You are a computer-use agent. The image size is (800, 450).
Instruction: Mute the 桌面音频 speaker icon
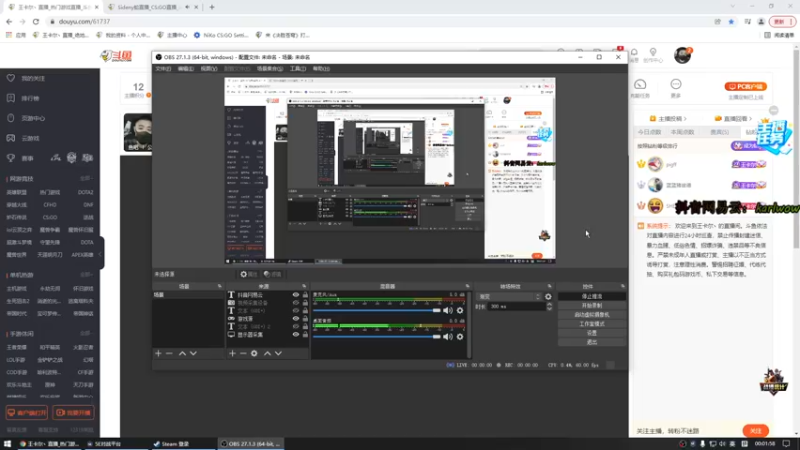pos(447,337)
